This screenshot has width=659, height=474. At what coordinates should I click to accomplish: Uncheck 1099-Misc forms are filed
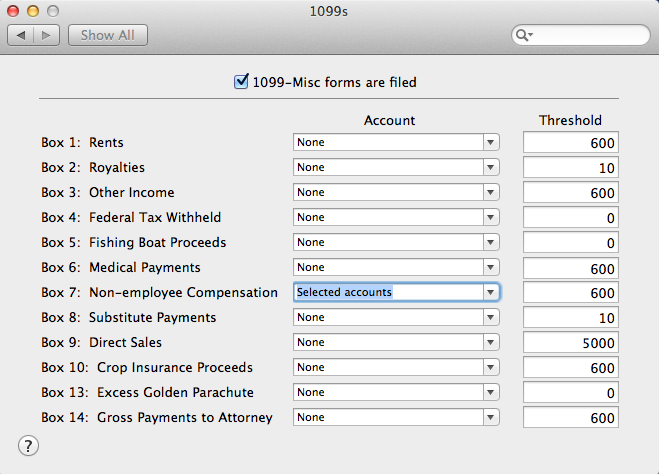[241, 82]
